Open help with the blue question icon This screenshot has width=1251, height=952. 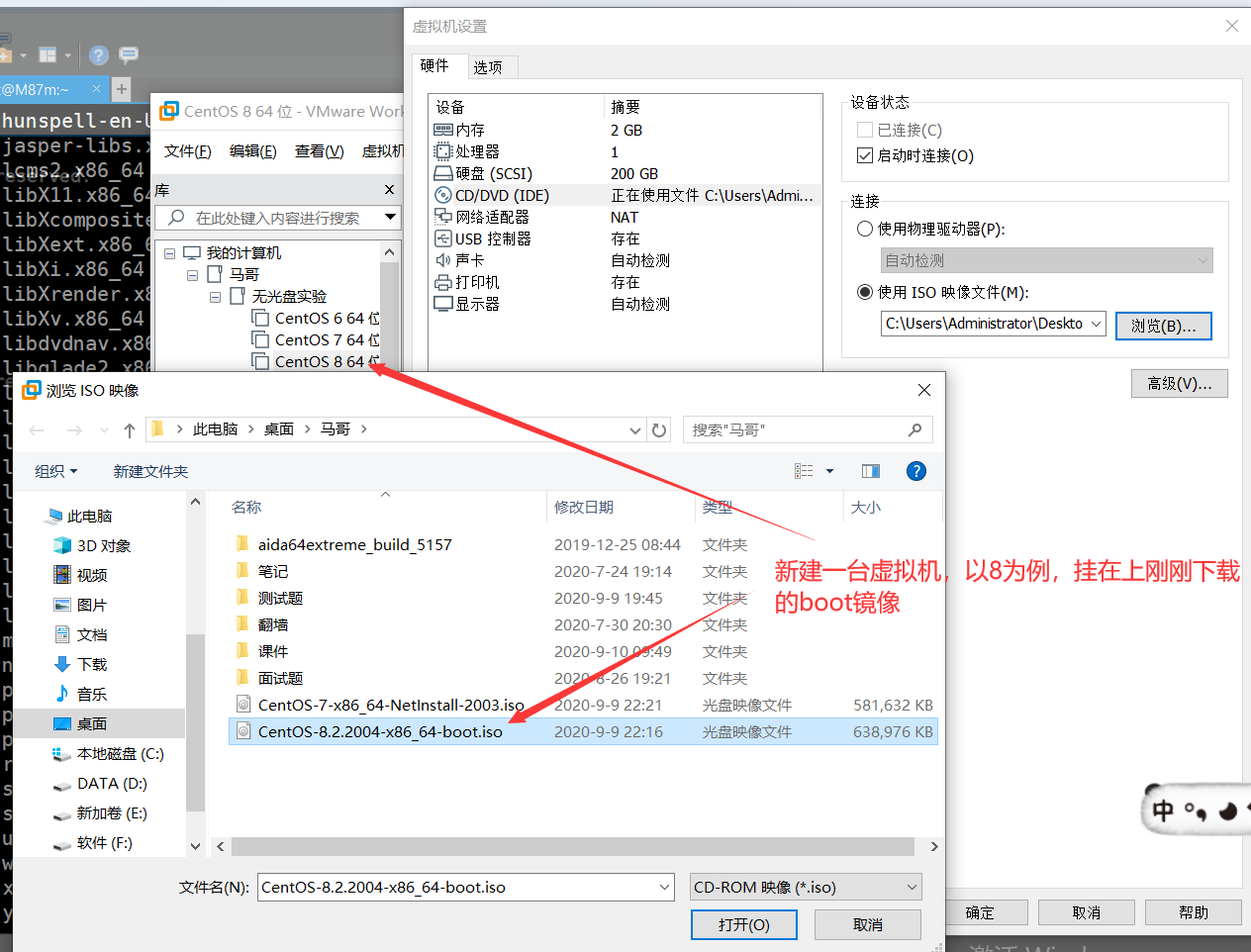[916, 471]
